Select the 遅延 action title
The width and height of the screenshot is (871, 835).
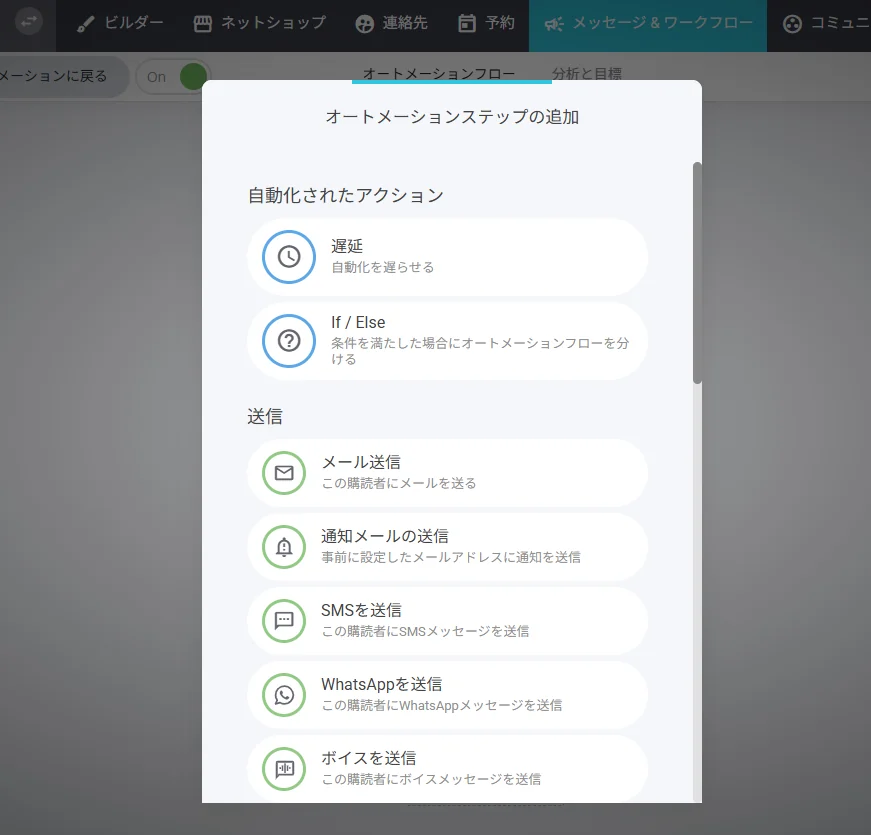pyautogui.click(x=347, y=246)
